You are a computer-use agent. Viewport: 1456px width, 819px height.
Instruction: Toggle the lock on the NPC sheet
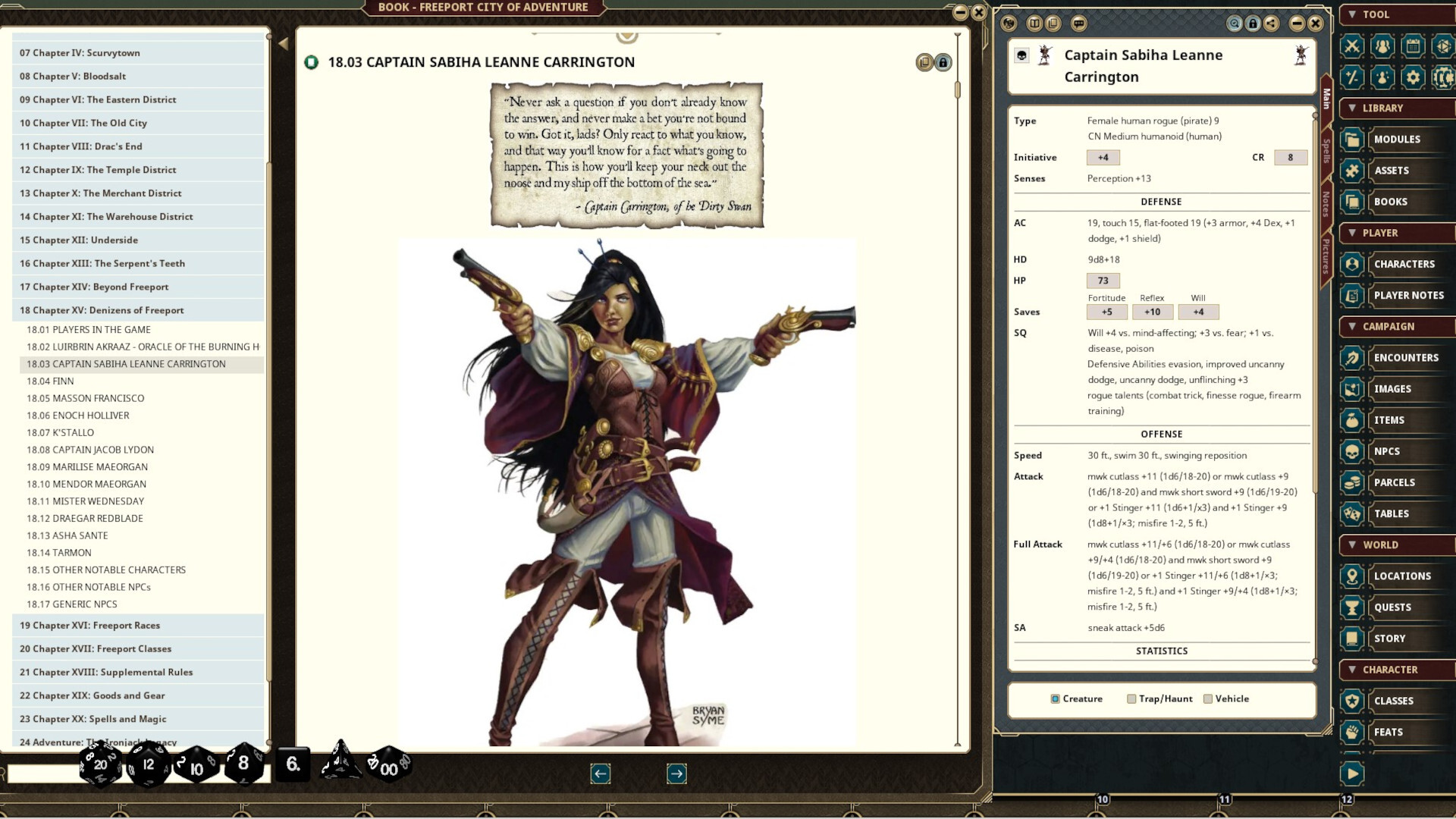pyautogui.click(x=1251, y=24)
